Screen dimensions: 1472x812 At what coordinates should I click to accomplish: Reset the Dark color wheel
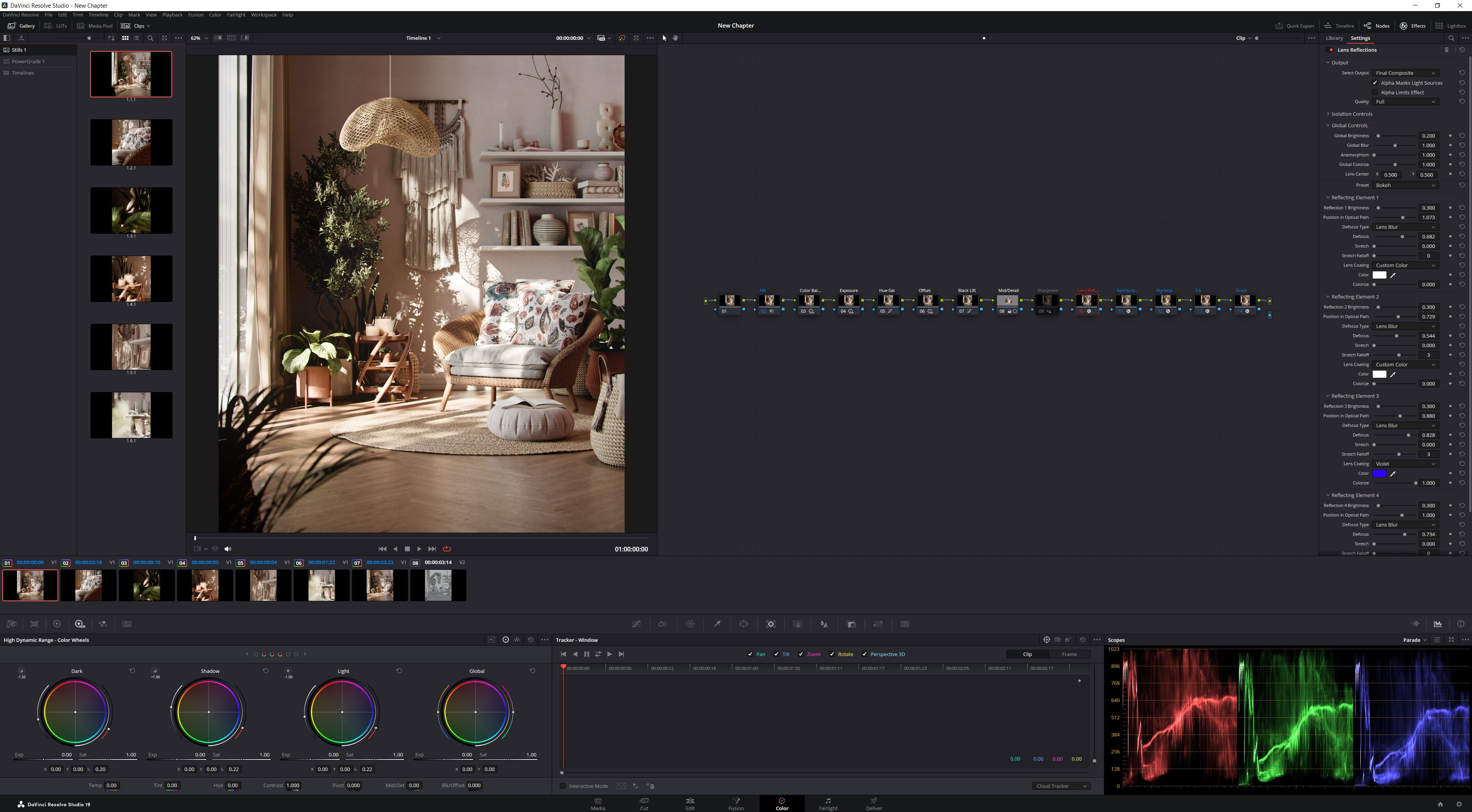click(x=132, y=671)
